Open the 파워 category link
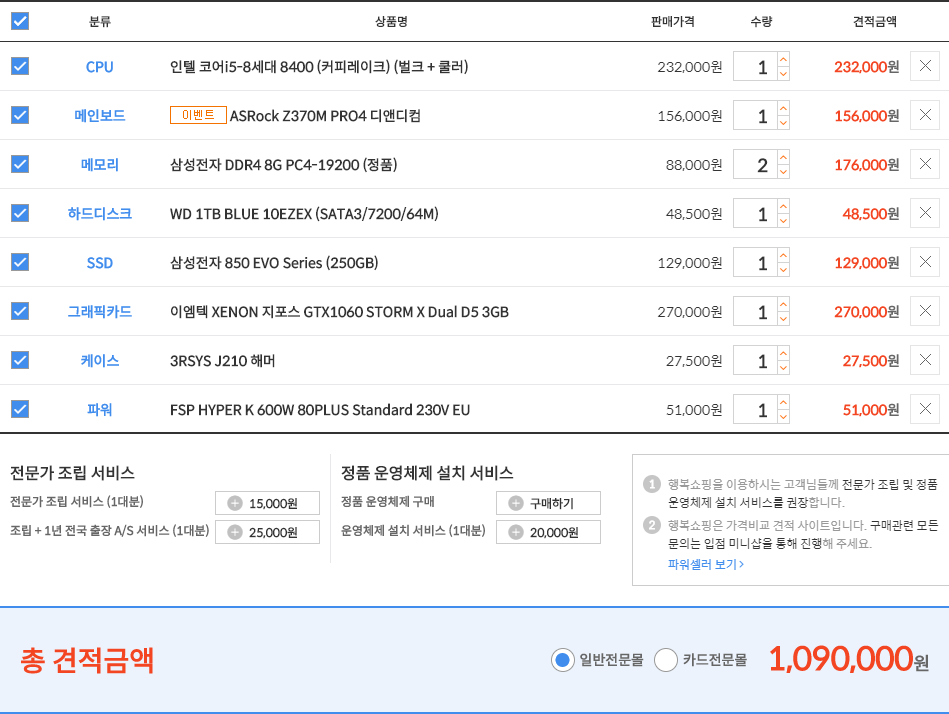The height and width of the screenshot is (714, 949). click(99, 410)
